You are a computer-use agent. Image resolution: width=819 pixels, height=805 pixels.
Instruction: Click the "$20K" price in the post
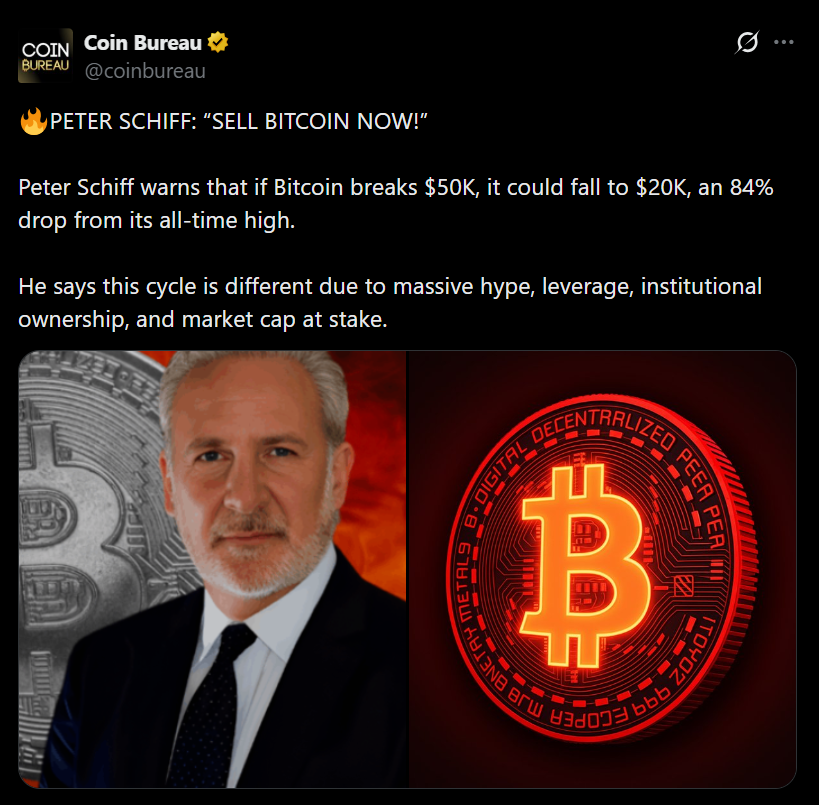[663, 188]
